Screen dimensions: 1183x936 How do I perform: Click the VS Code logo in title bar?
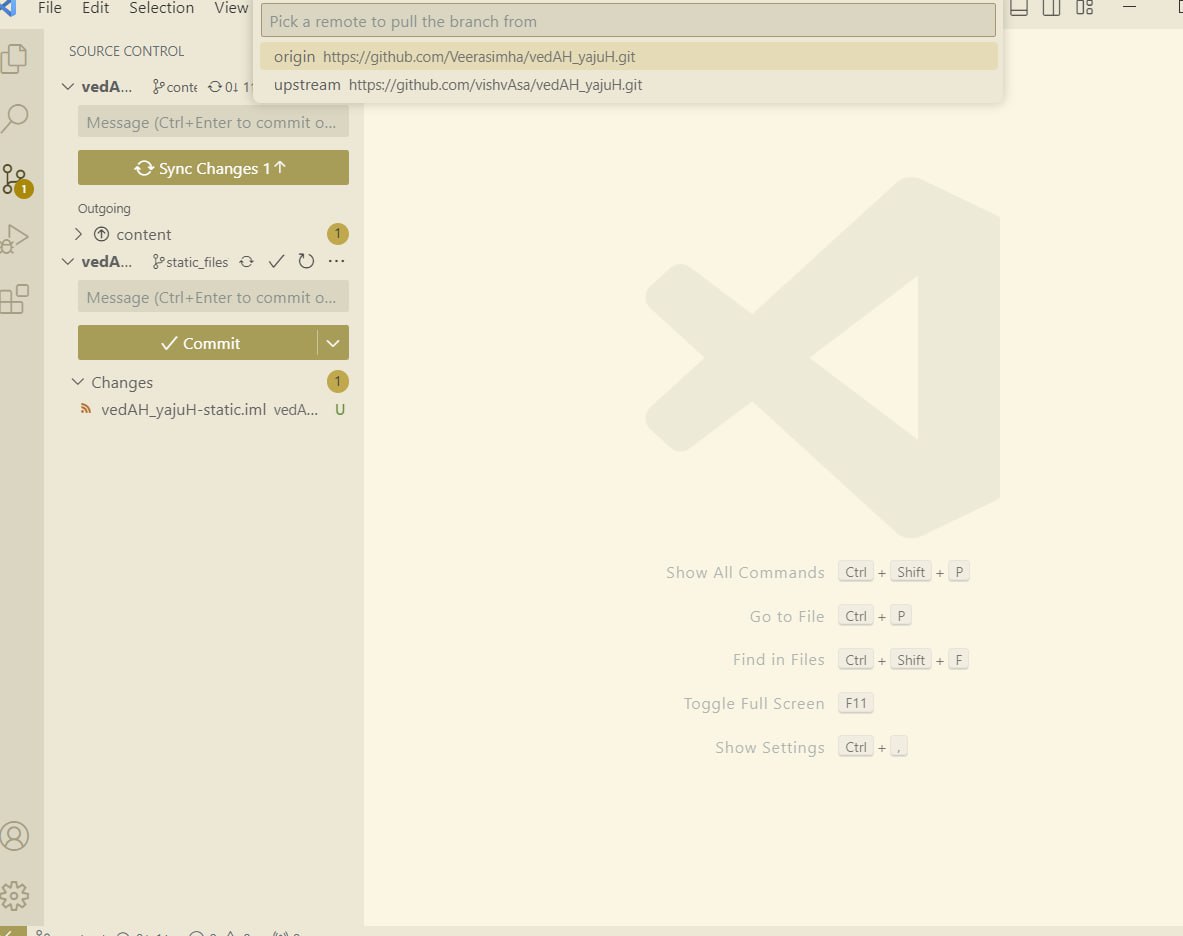coord(8,8)
